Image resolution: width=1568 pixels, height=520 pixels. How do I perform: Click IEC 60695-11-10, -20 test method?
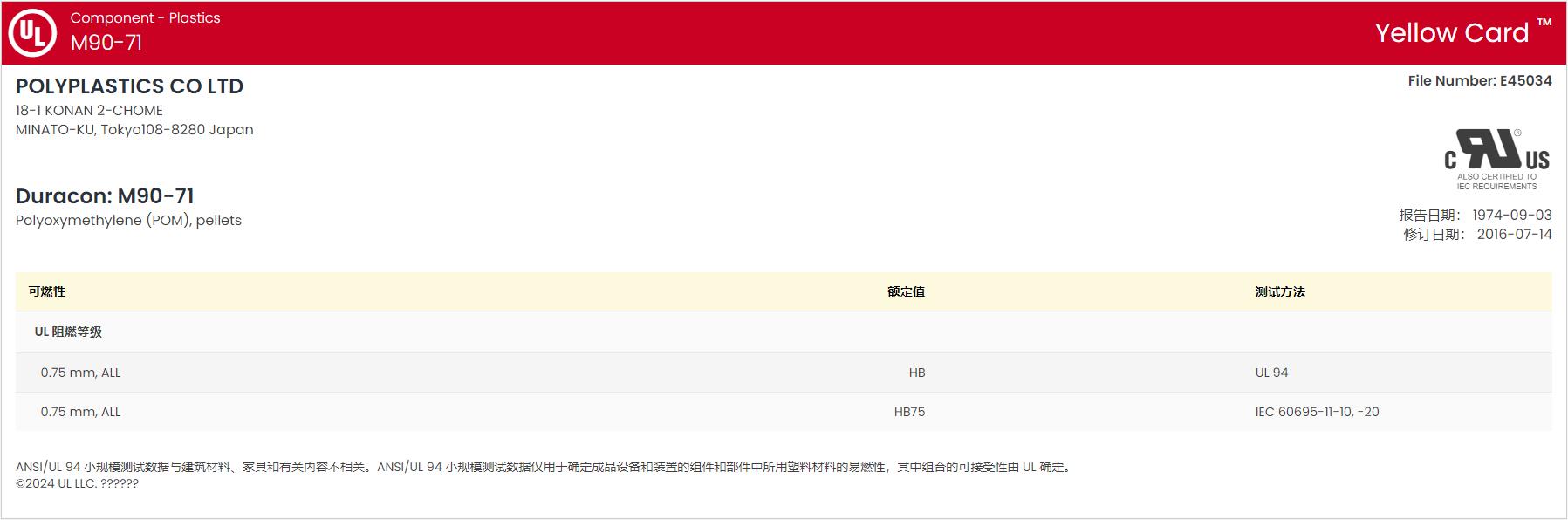point(1317,412)
